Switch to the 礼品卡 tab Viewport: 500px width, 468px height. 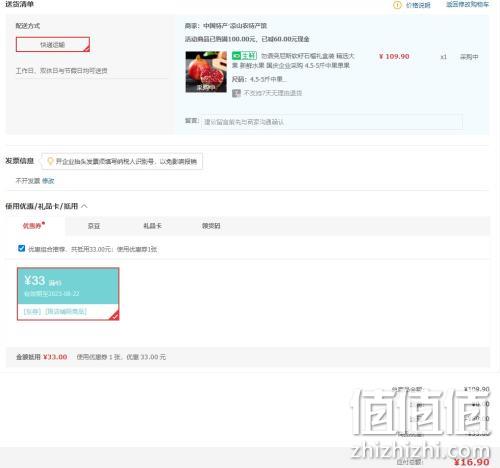152,226
